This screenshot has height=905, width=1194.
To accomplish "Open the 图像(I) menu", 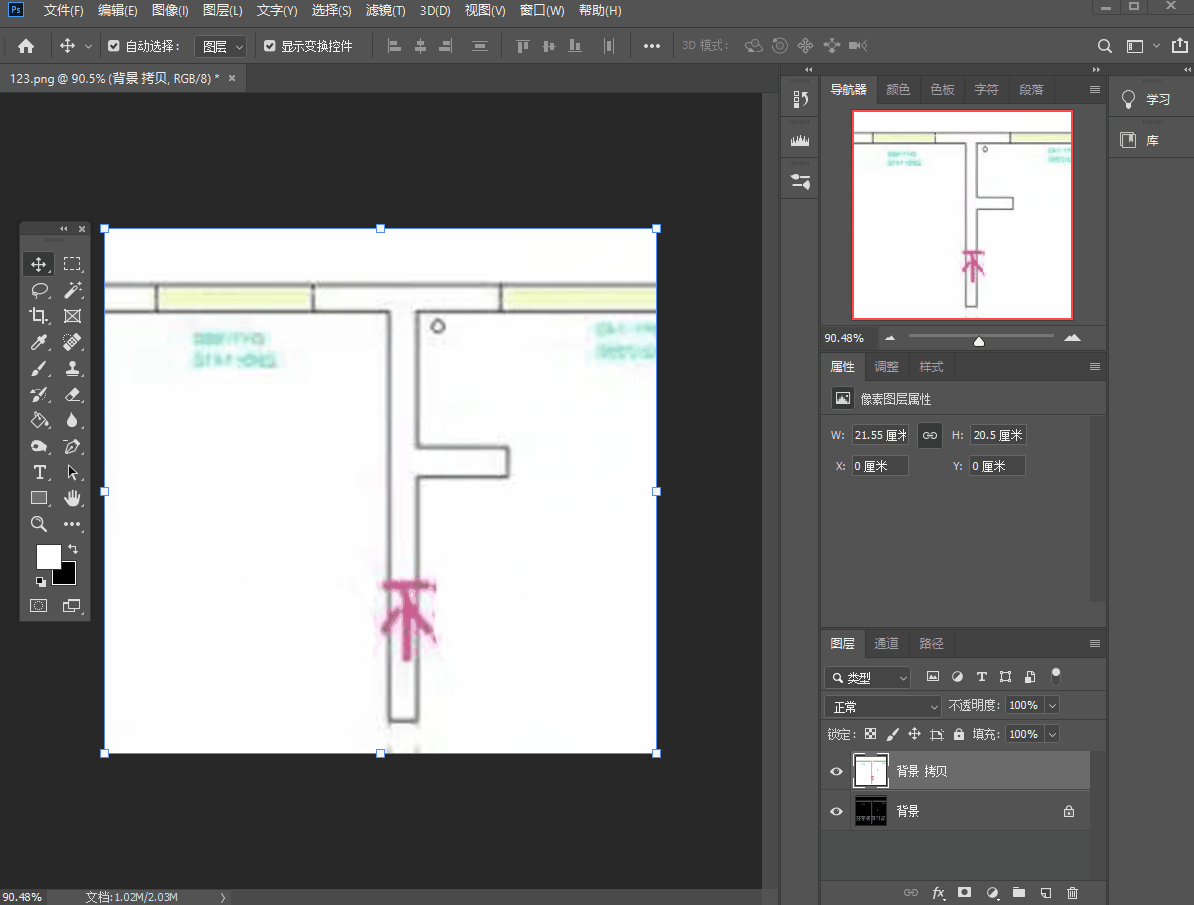I will pos(170,11).
